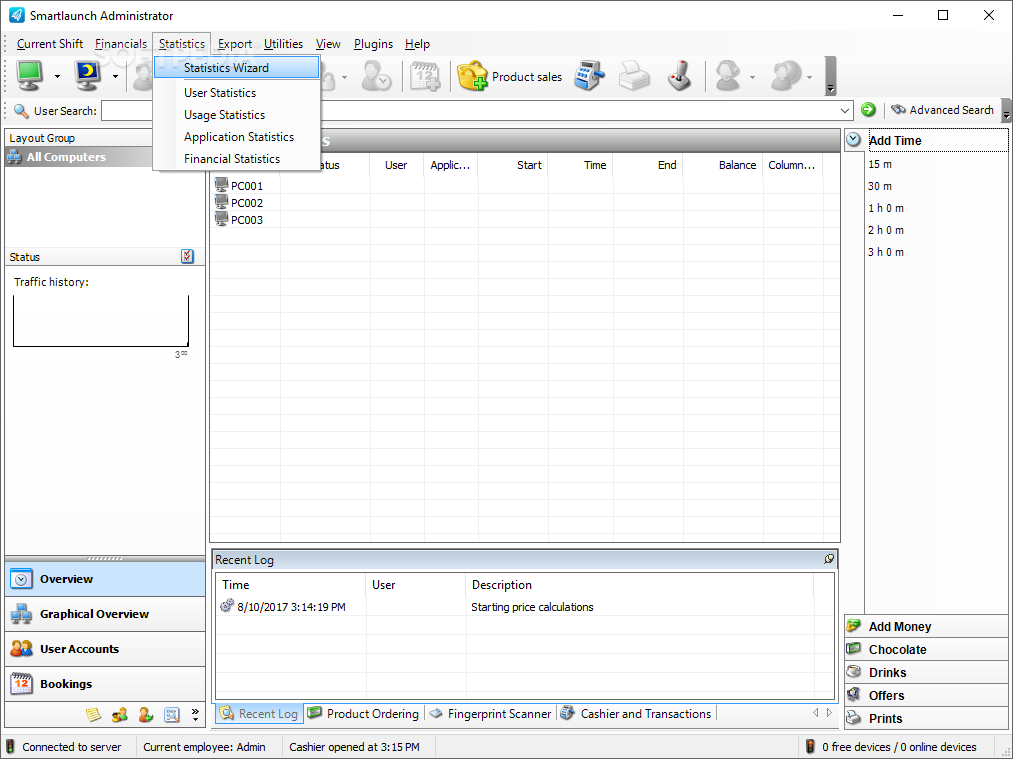This screenshot has height=759, width=1013.
Task: Expand the moon computer dropdown arrow
Action: point(115,77)
